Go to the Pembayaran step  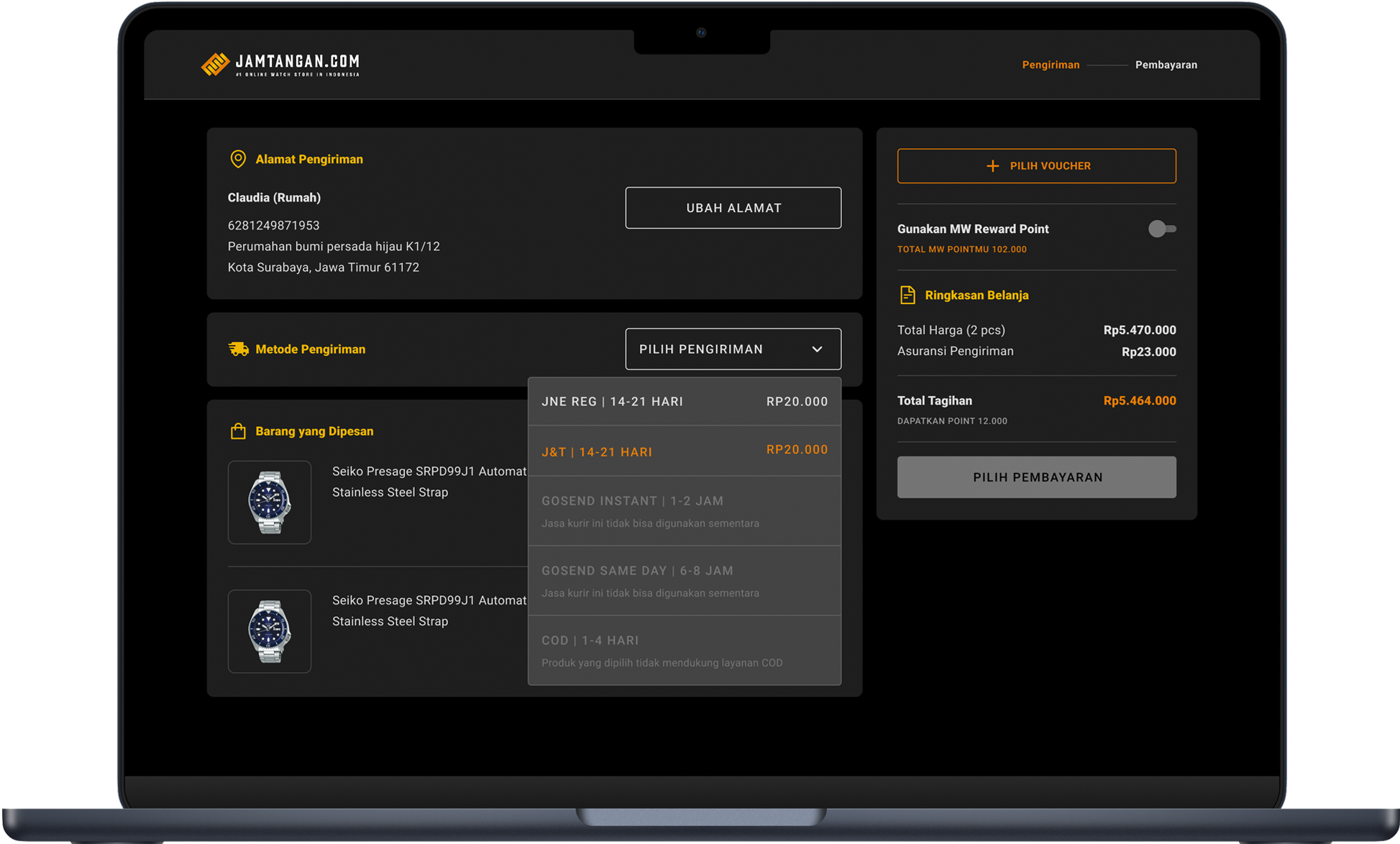pos(1166,65)
